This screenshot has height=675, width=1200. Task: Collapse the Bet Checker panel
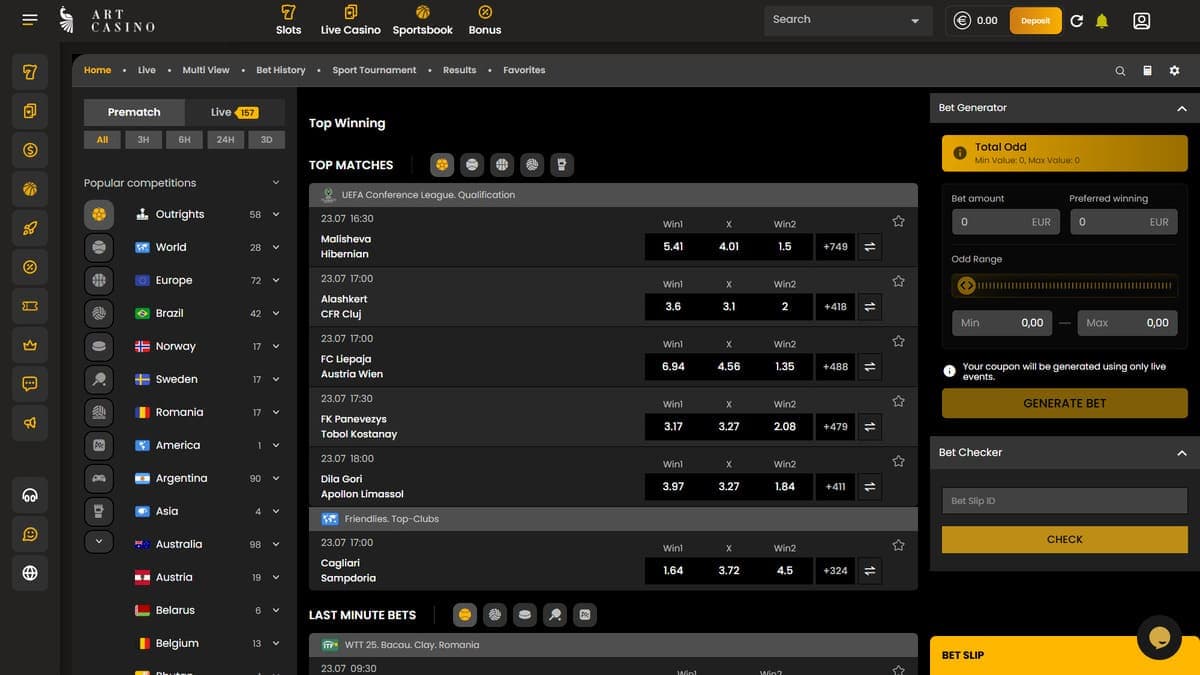(x=1182, y=453)
